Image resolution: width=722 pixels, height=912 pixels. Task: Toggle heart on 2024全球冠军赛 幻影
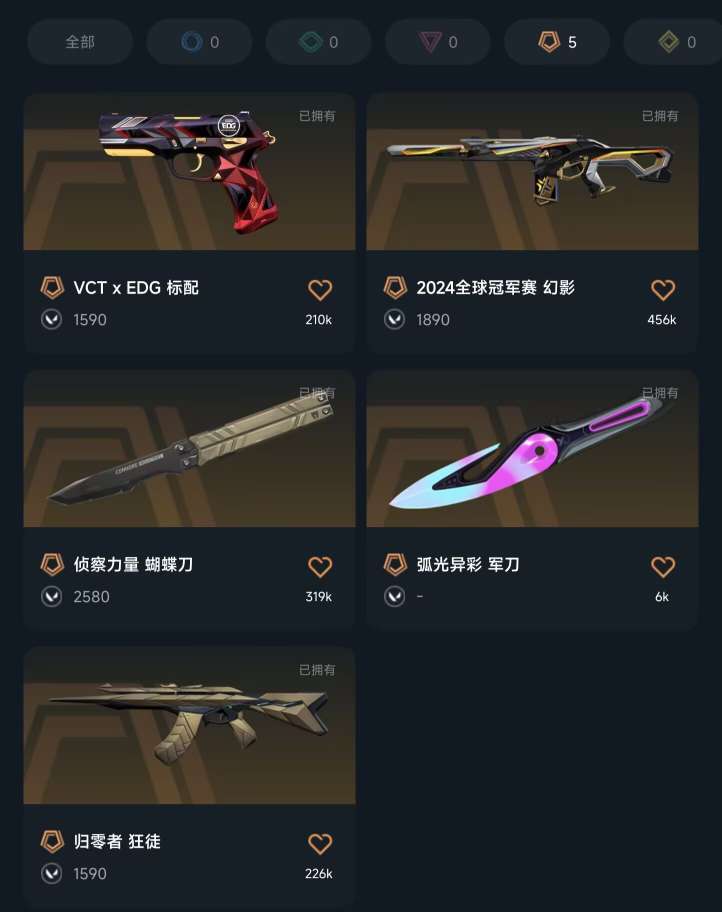(x=663, y=290)
